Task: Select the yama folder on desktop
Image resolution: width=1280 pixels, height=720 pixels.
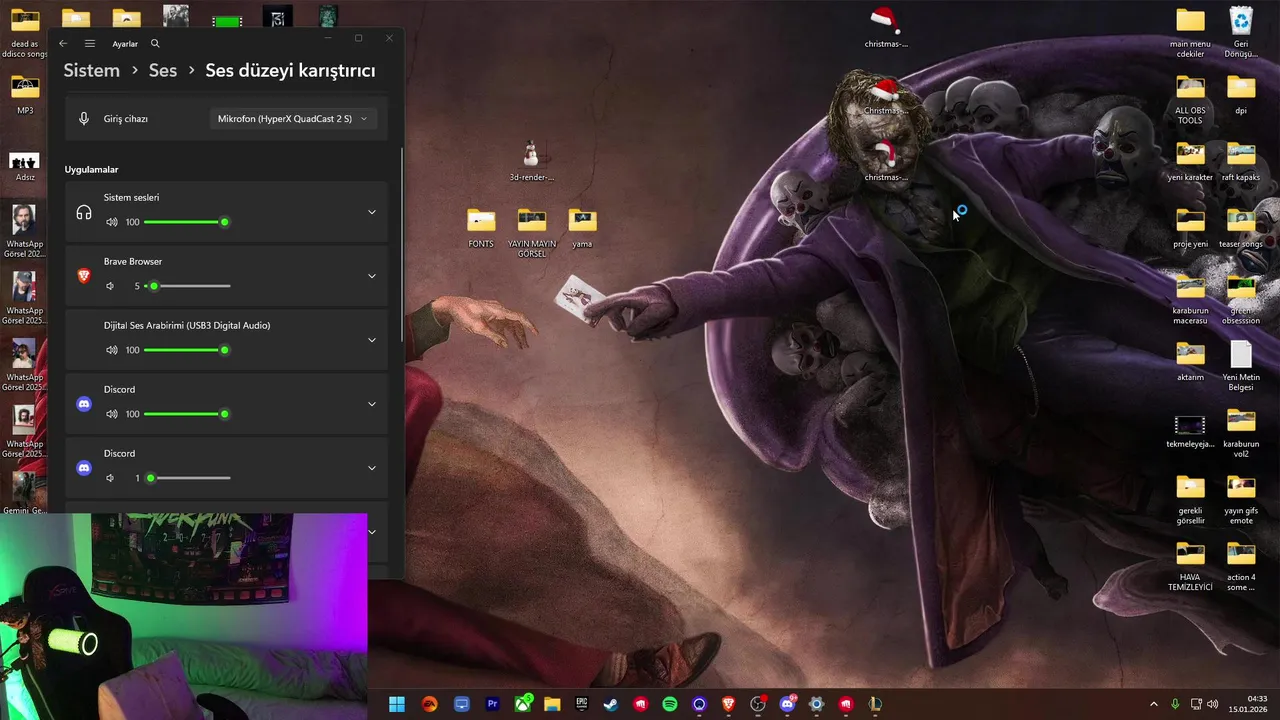Action: (582, 228)
